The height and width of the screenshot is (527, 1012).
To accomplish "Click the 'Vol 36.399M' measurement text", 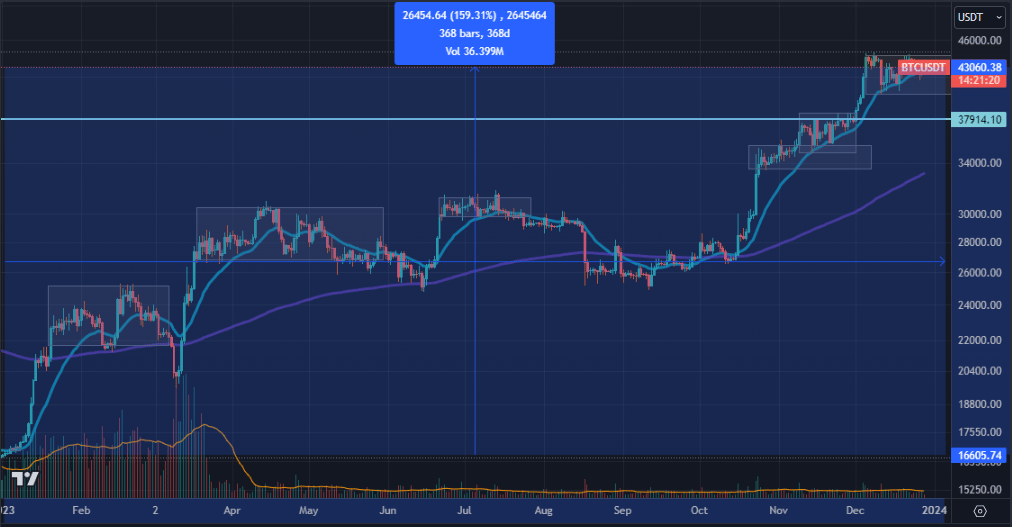I will pyautogui.click(x=474, y=51).
